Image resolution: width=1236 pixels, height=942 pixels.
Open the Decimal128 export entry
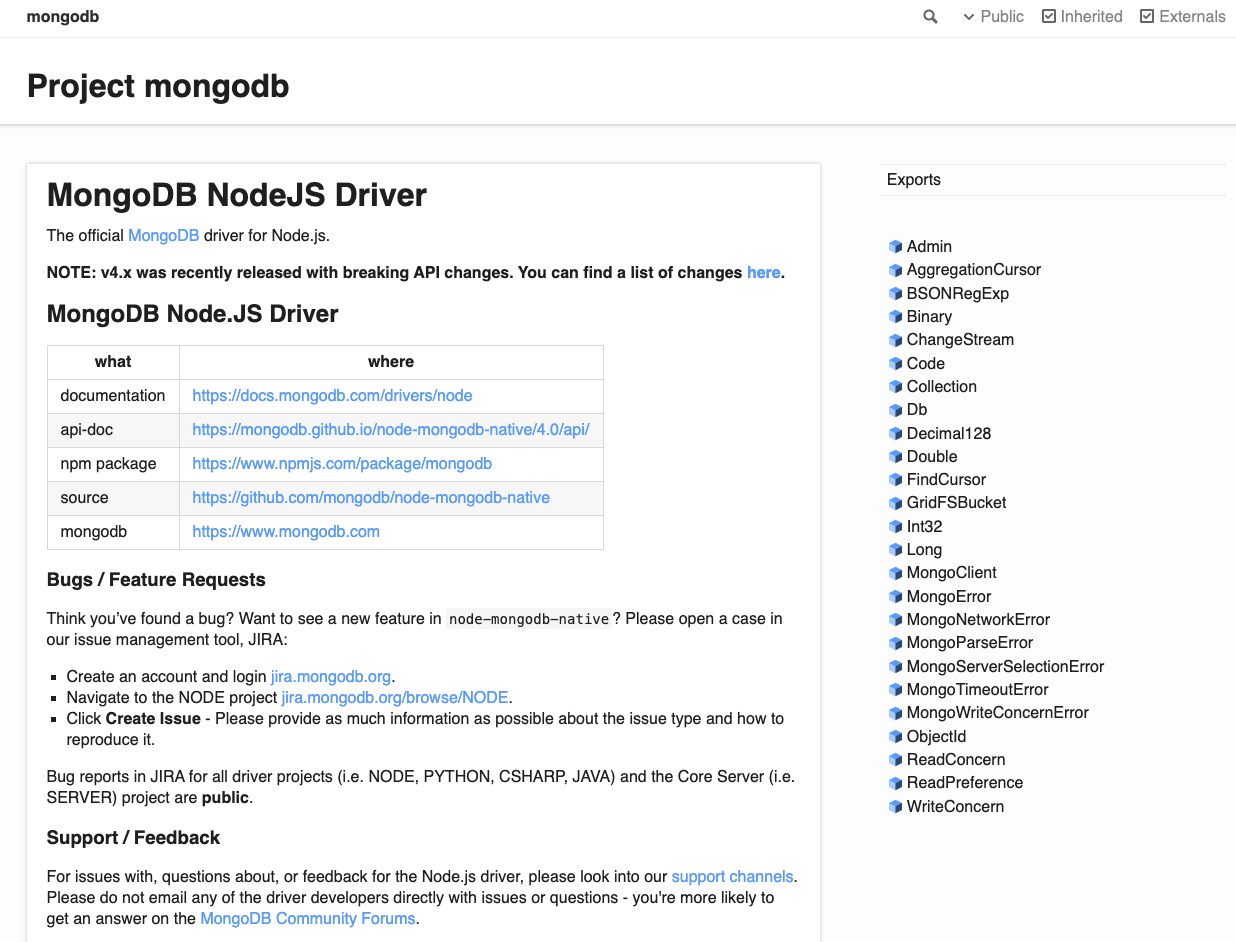(x=949, y=433)
